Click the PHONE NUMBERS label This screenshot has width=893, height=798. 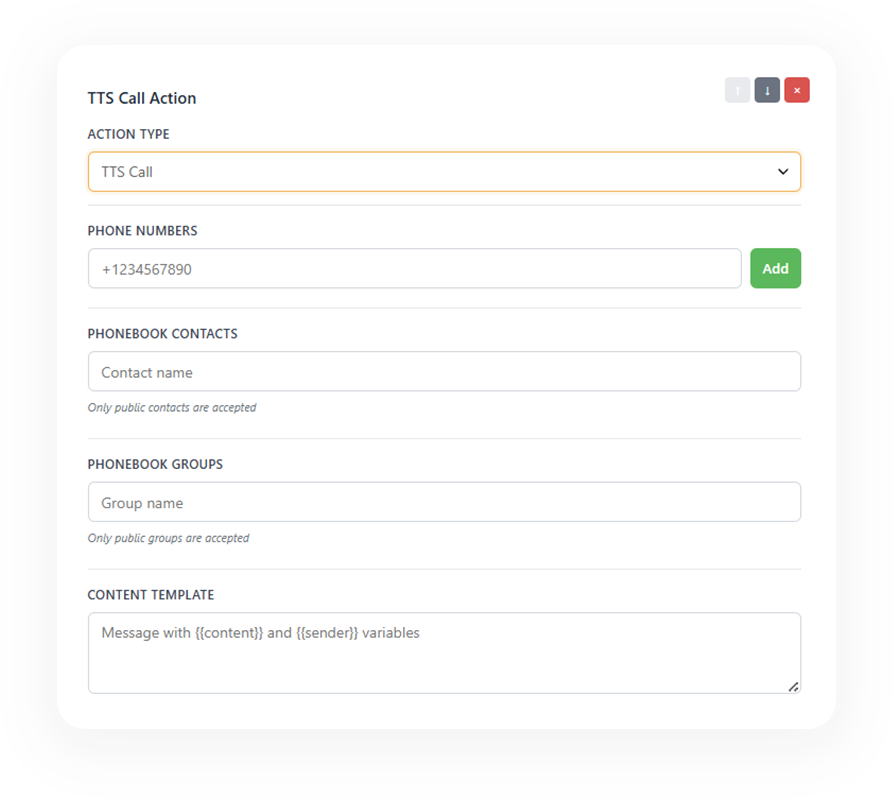pyautogui.click(x=142, y=231)
